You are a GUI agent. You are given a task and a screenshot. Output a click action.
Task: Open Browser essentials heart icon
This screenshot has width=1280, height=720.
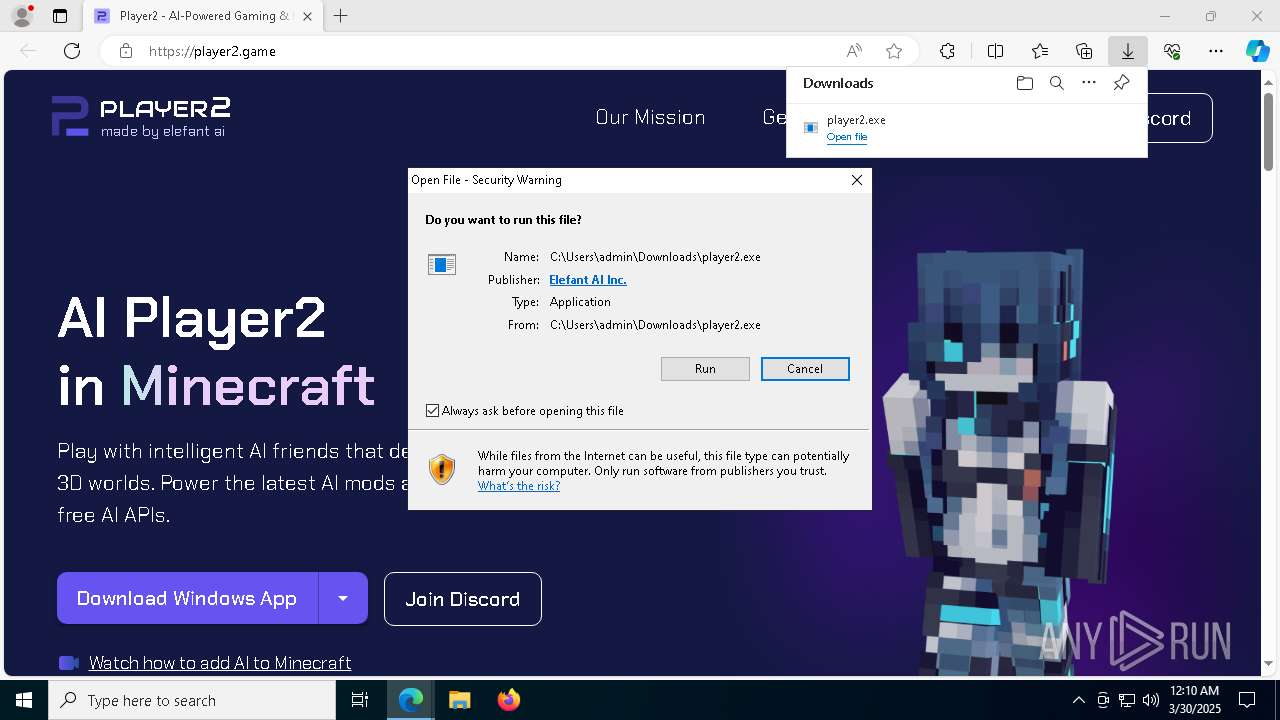(1172, 51)
